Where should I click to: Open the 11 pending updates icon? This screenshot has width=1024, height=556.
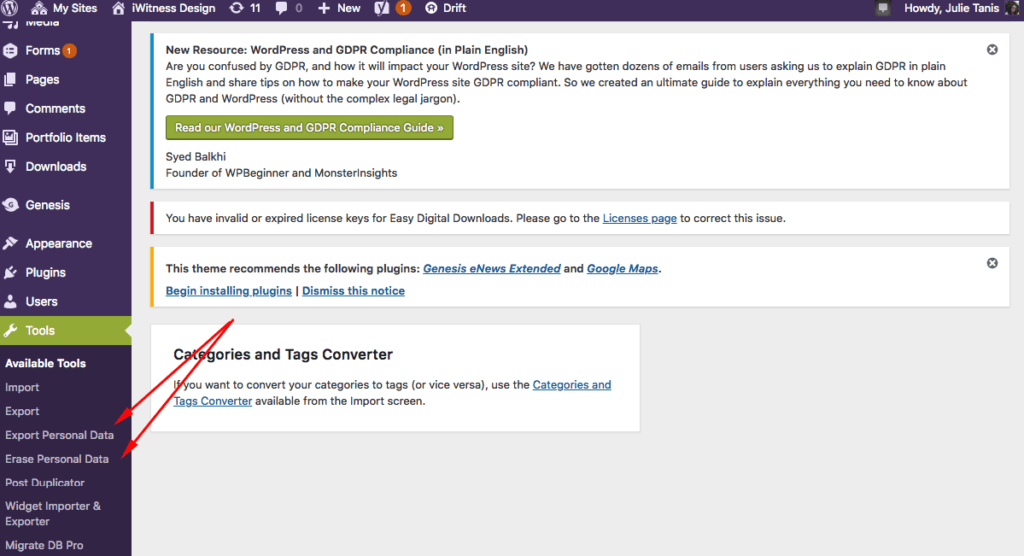(x=236, y=8)
